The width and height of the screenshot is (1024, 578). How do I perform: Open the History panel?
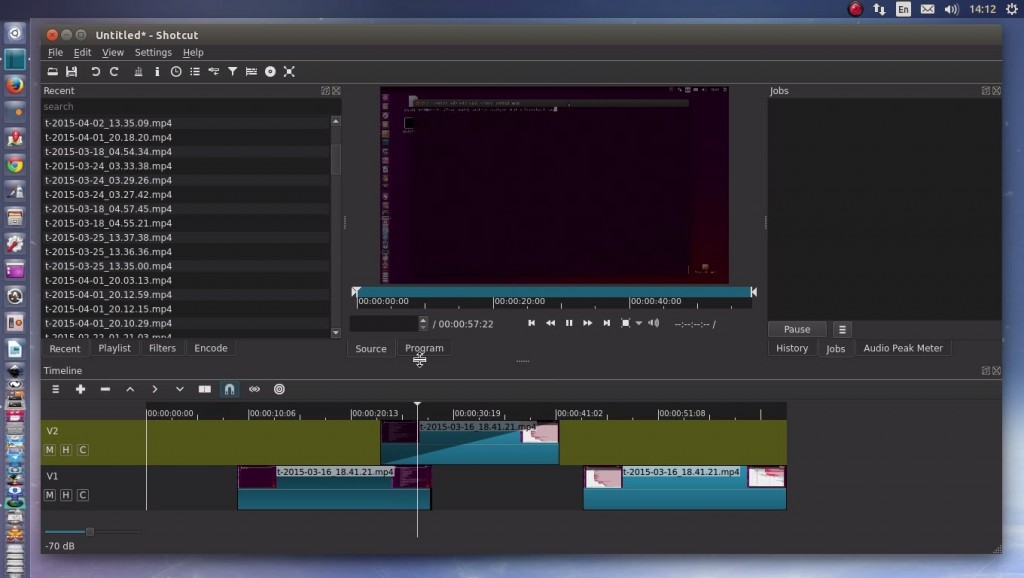pos(792,348)
